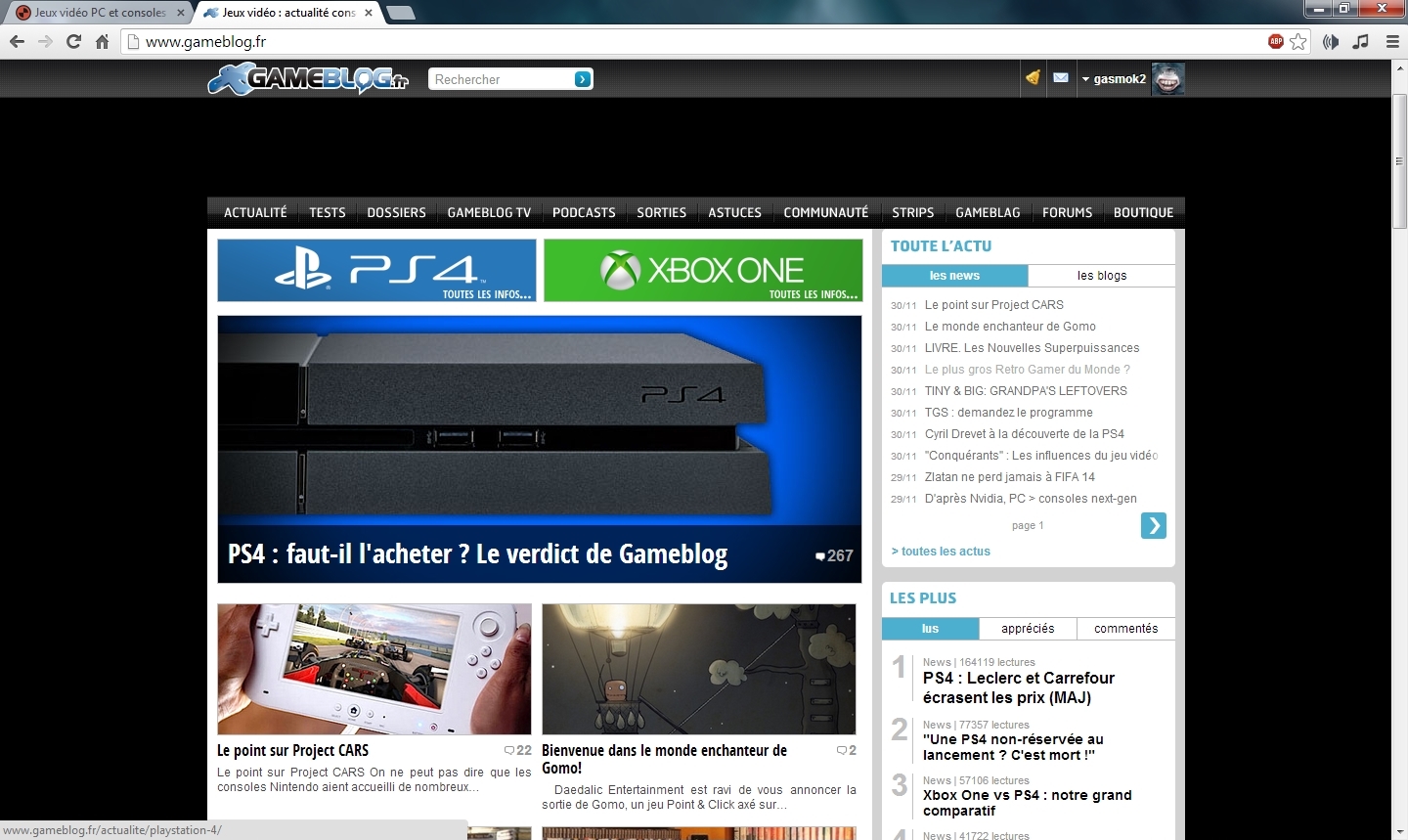Close the first tab Jeux vidéo PC et consoles
This screenshot has height=840, width=1408.
tap(181, 13)
